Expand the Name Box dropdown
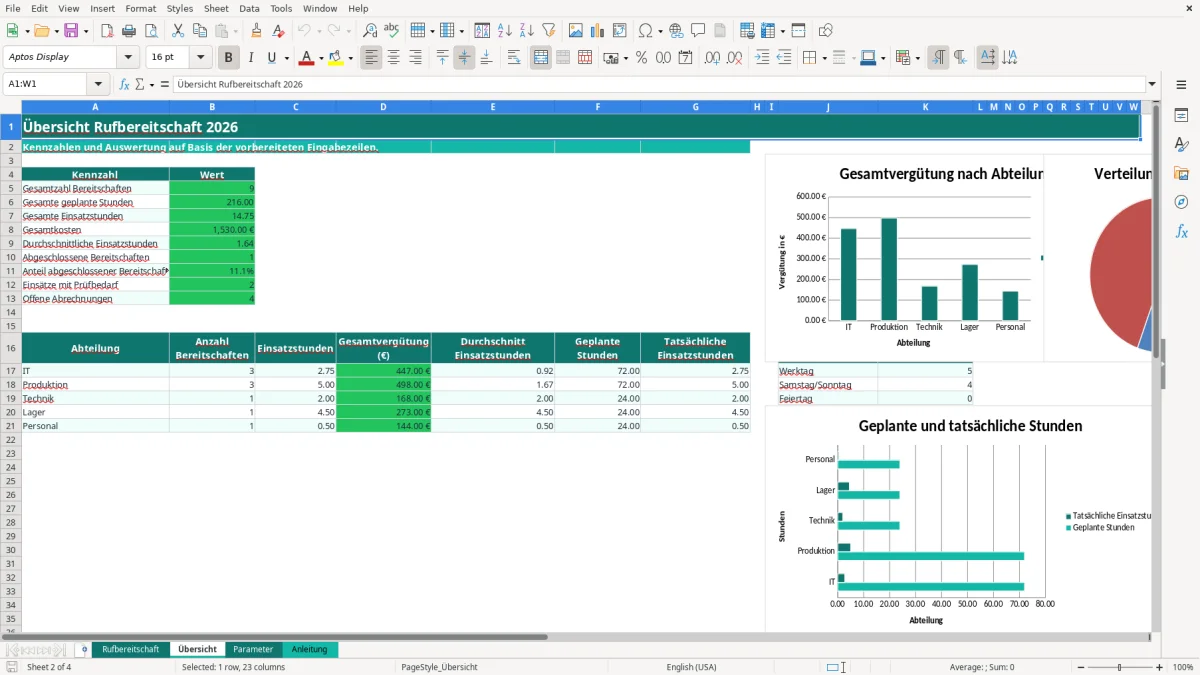1200x675 pixels. pos(98,85)
